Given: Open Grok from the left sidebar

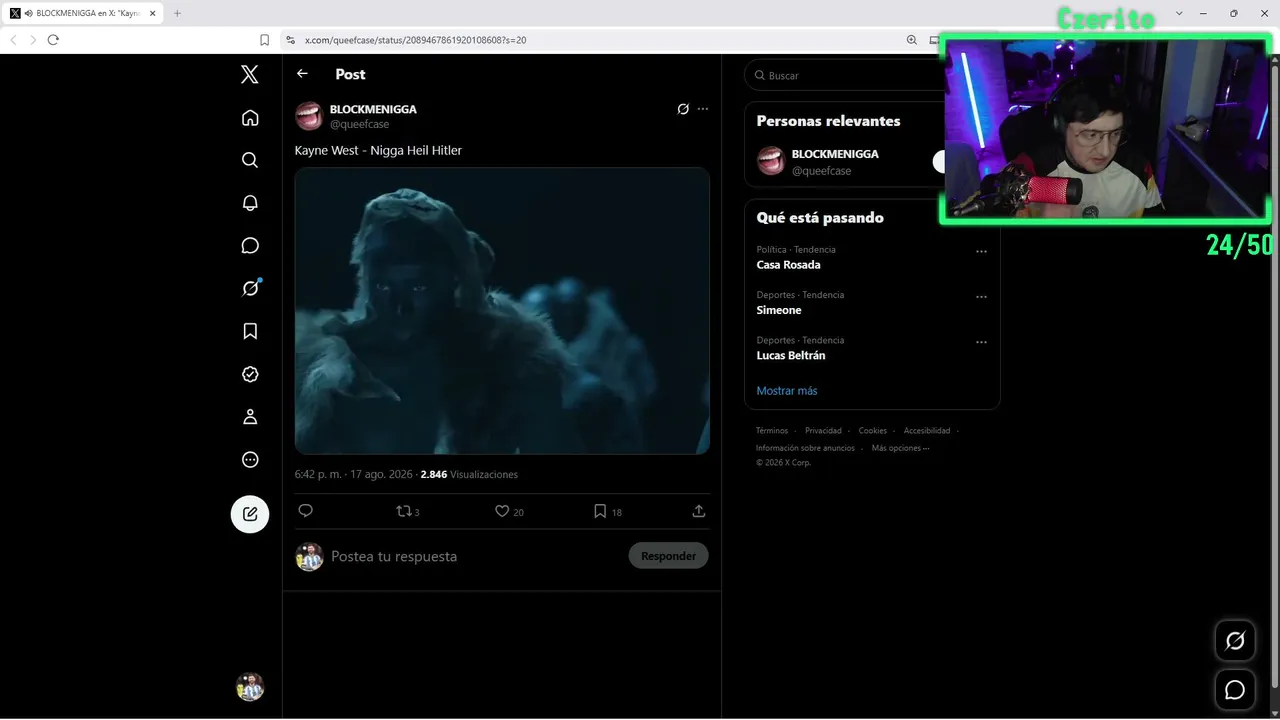Looking at the screenshot, I should (x=250, y=288).
